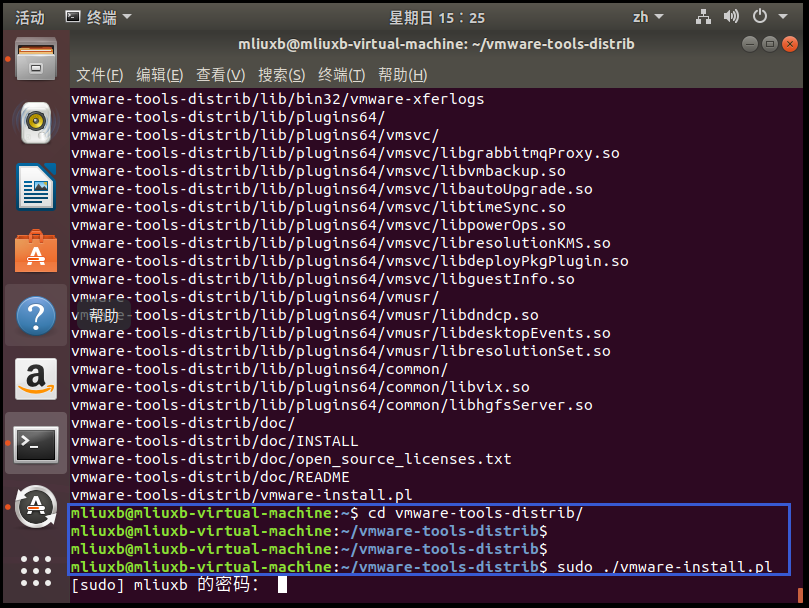The width and height of the screenshot is (809, 608).
Task: Click line ending libdeployPkgPlugin.so
Action: 350,261
